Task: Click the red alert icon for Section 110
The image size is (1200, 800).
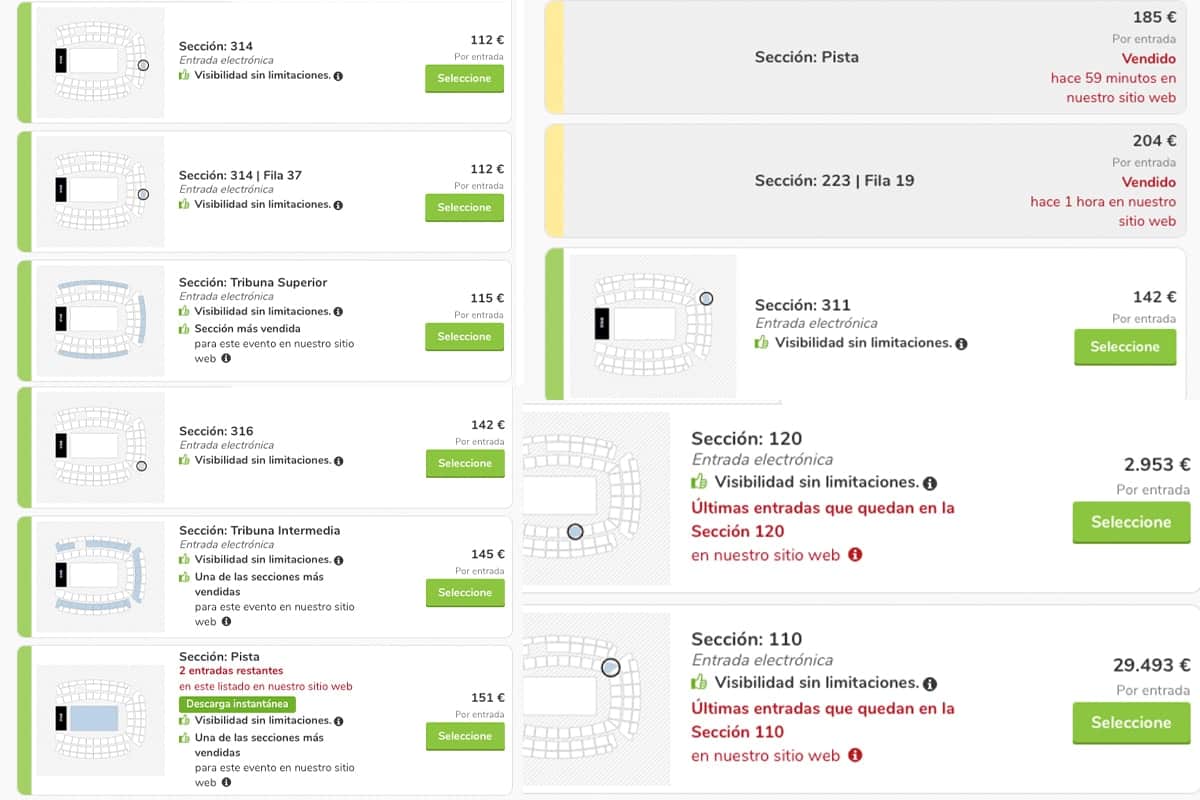Action: [855, 756]
